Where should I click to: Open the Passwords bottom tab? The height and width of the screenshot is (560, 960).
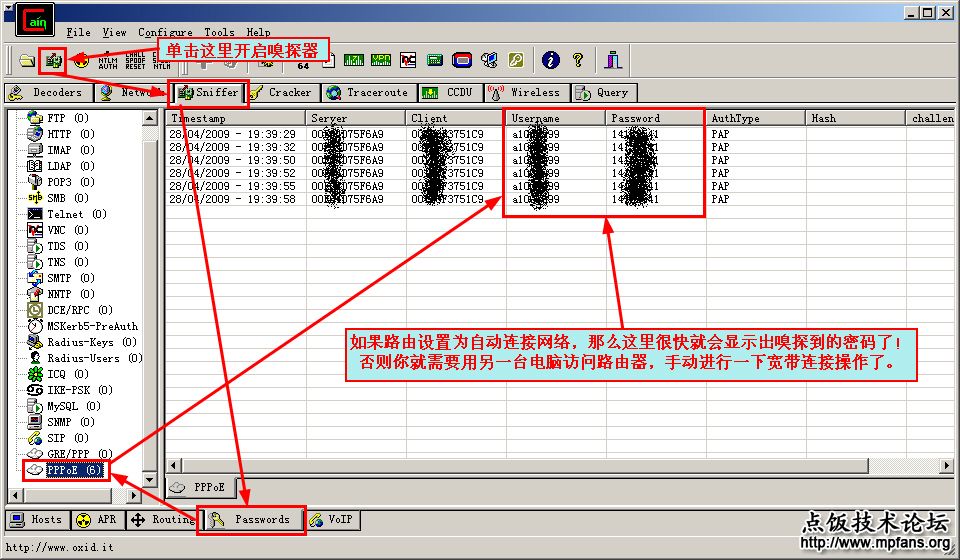[x=252, y=520]
